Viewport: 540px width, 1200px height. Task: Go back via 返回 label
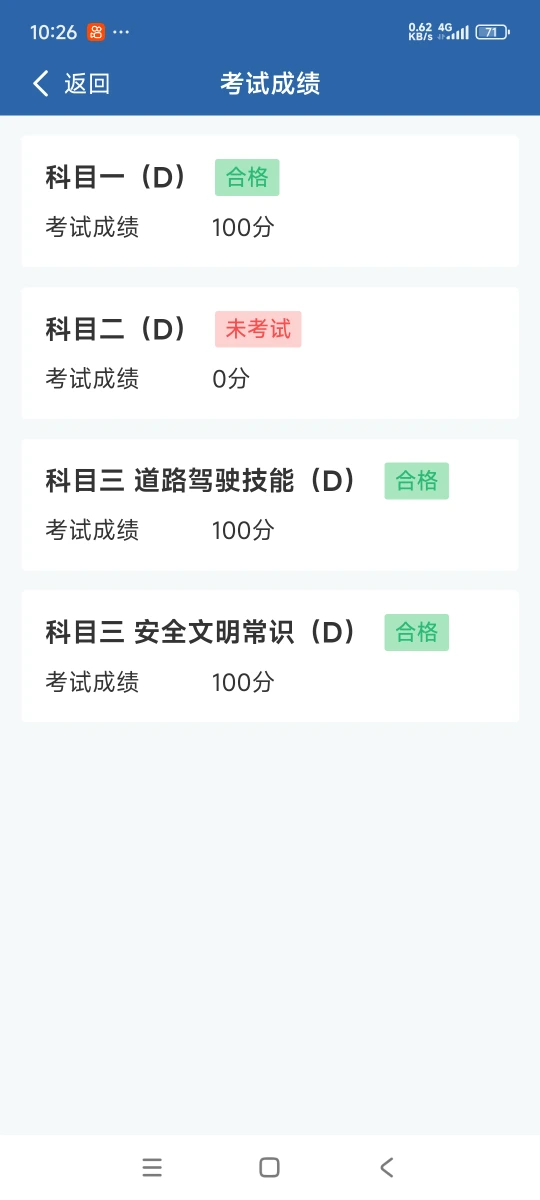tap(87, 84)
